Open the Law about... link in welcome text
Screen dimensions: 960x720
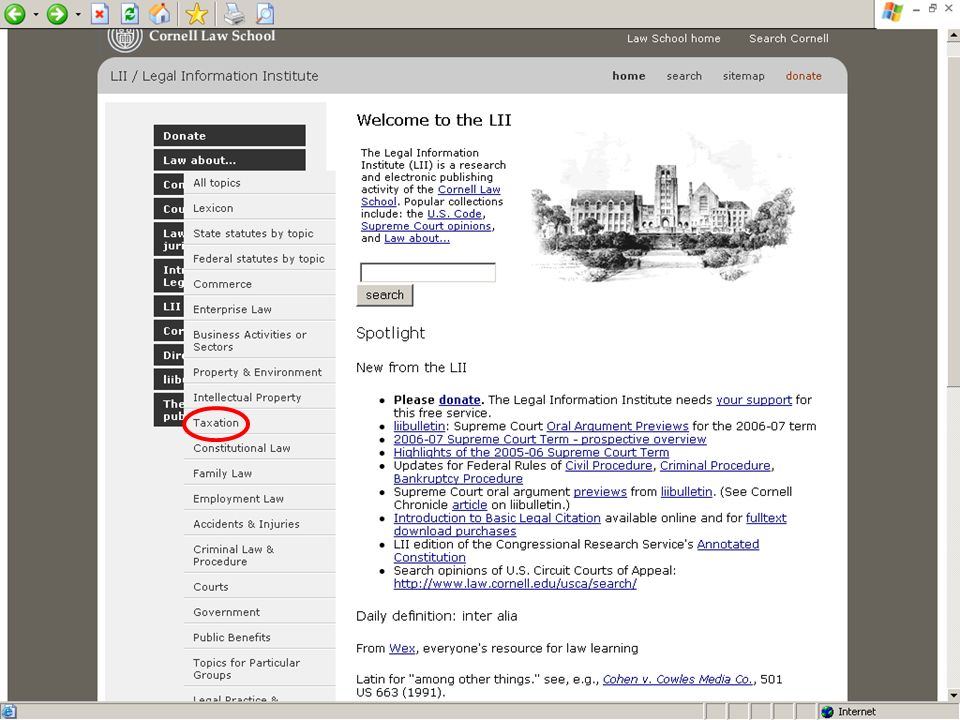[416, 238]
